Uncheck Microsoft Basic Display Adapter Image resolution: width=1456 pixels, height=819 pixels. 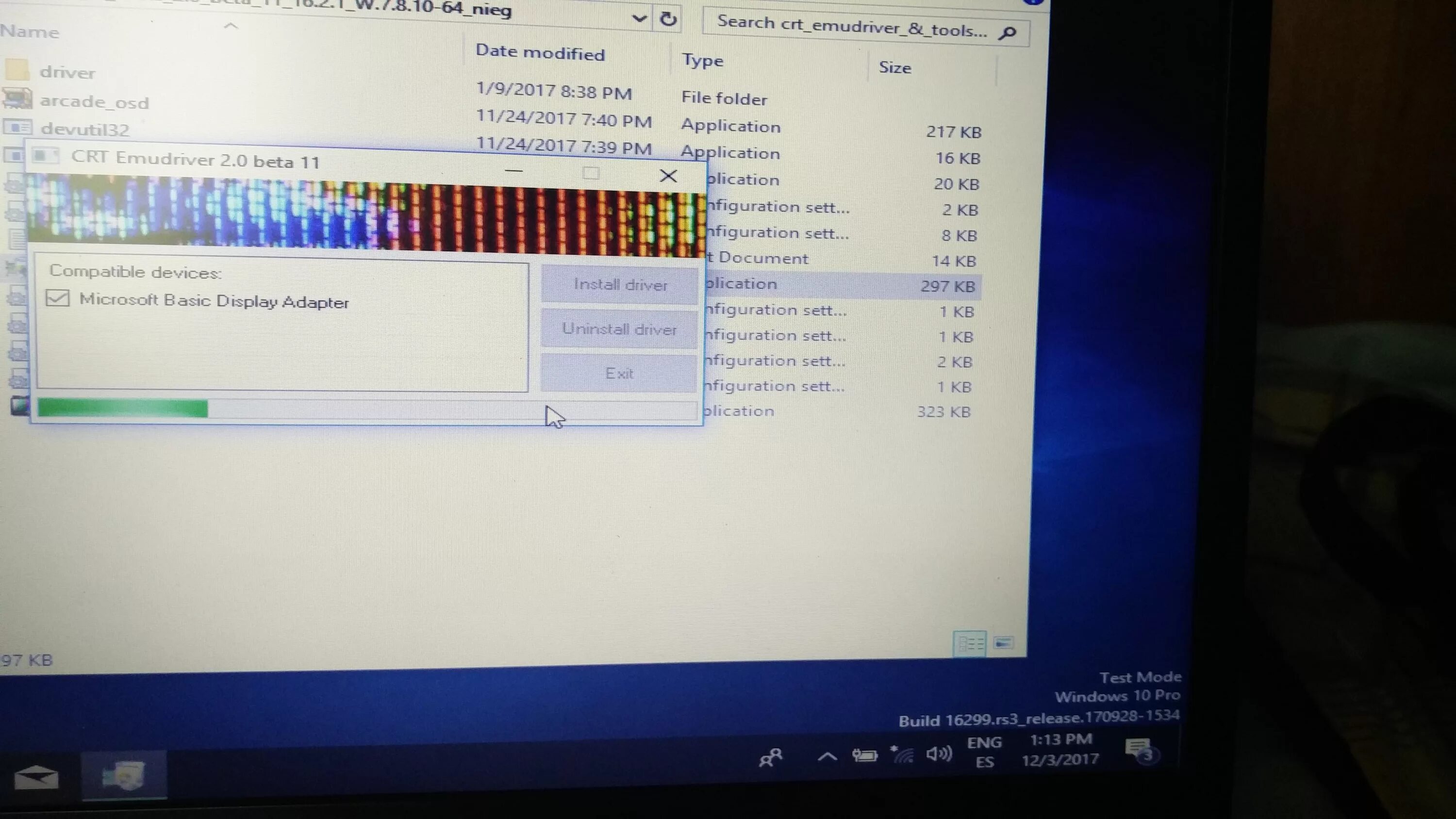[x=57, y=298]
